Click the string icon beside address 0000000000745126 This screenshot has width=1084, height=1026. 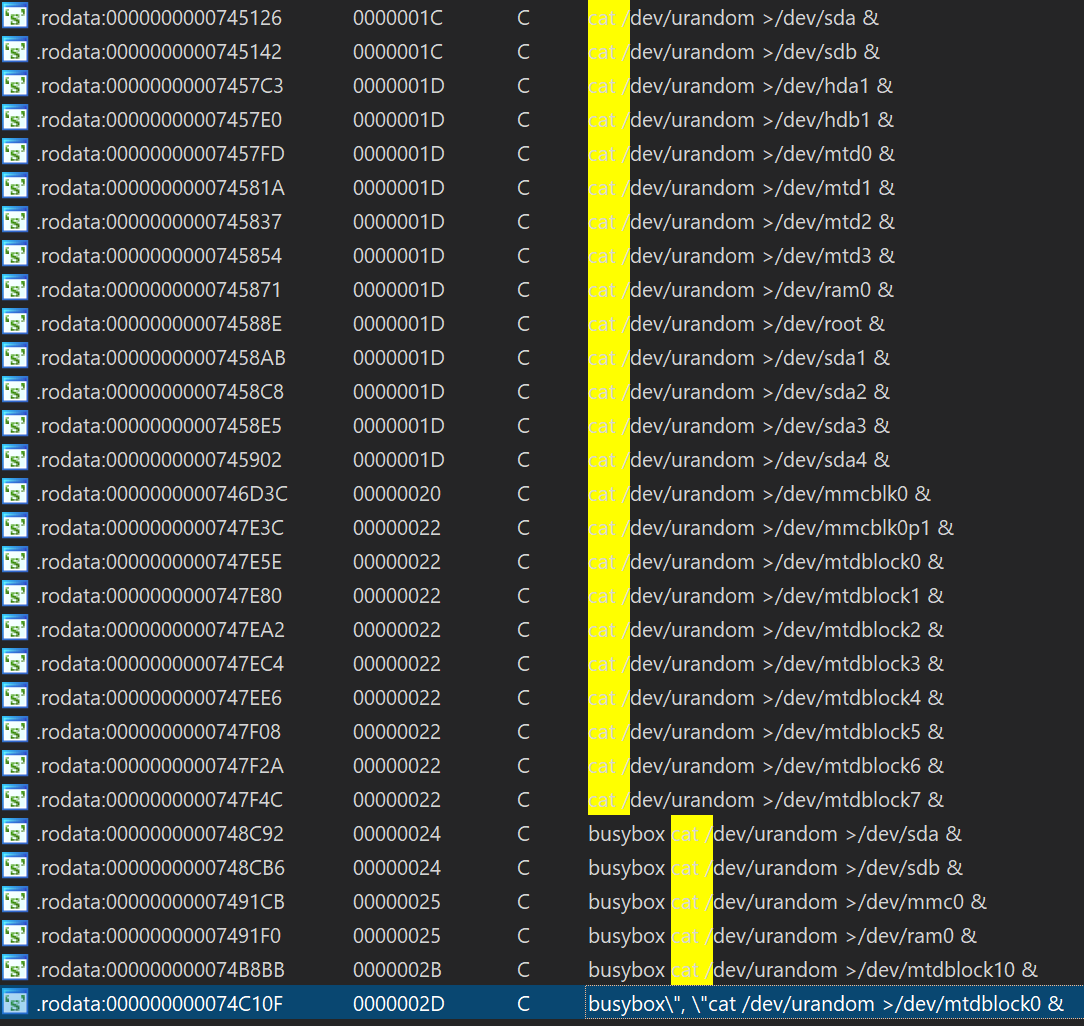[x=15, y=18]
